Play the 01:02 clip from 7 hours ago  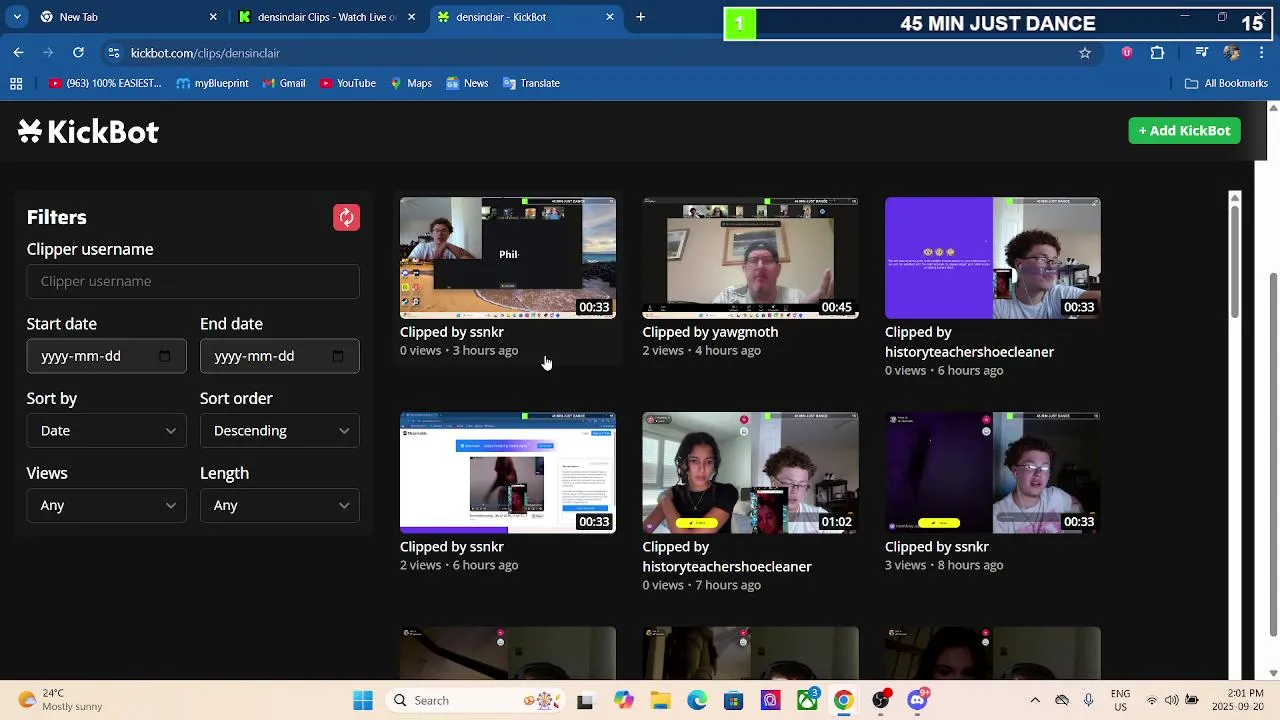pyautogui.click(x=750, y=473)
